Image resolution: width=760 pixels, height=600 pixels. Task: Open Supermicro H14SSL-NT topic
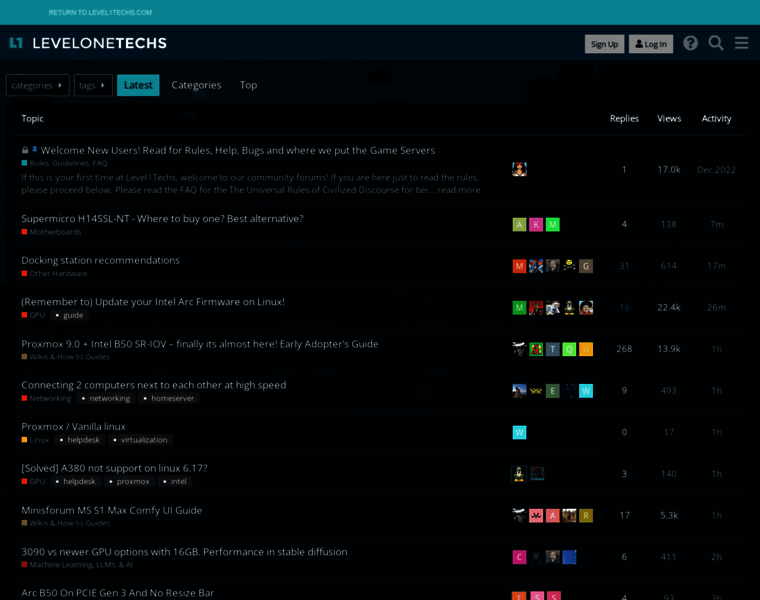pos(162,219)
